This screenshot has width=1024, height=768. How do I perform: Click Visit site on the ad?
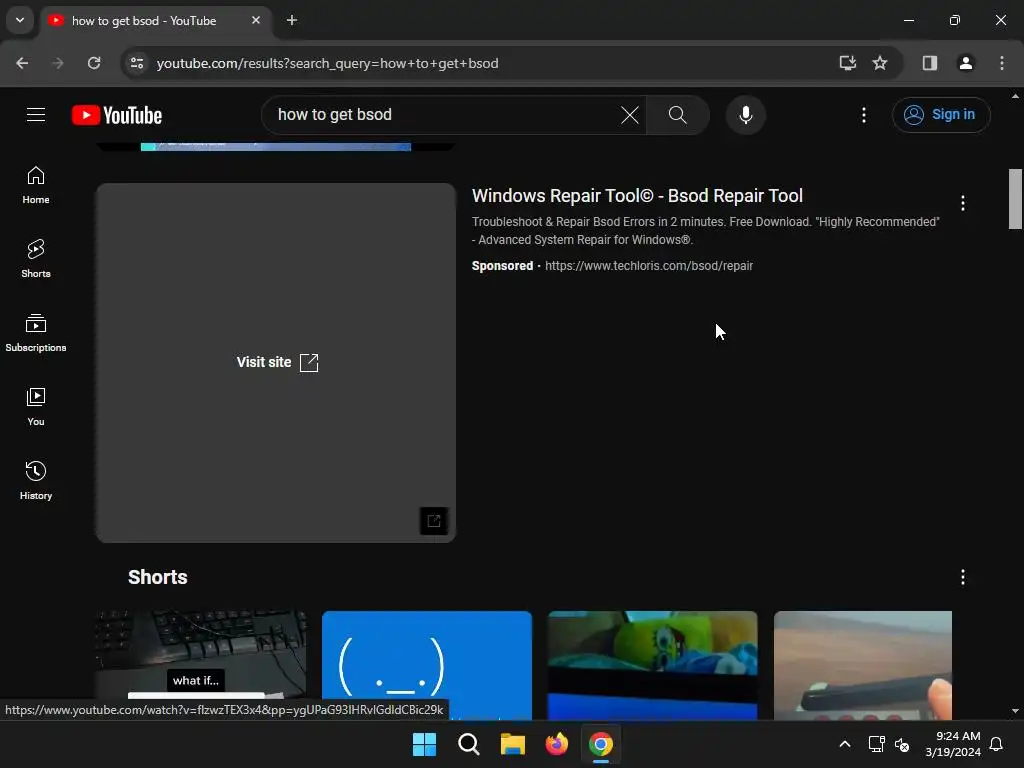(x=277, y=362)
